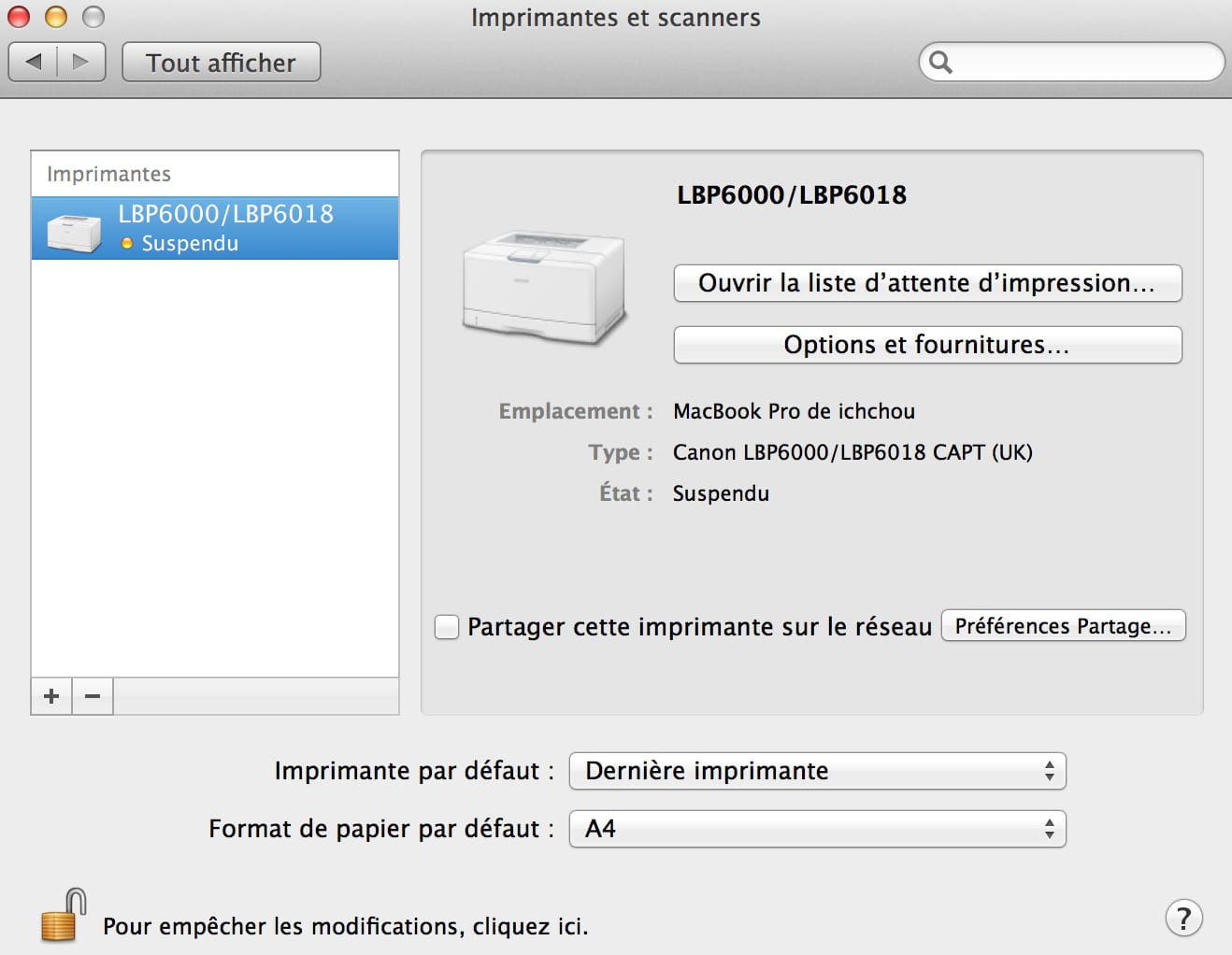
Task: Open Ouvrir la liste d'attente d'impression
Action: coord(927,283)
